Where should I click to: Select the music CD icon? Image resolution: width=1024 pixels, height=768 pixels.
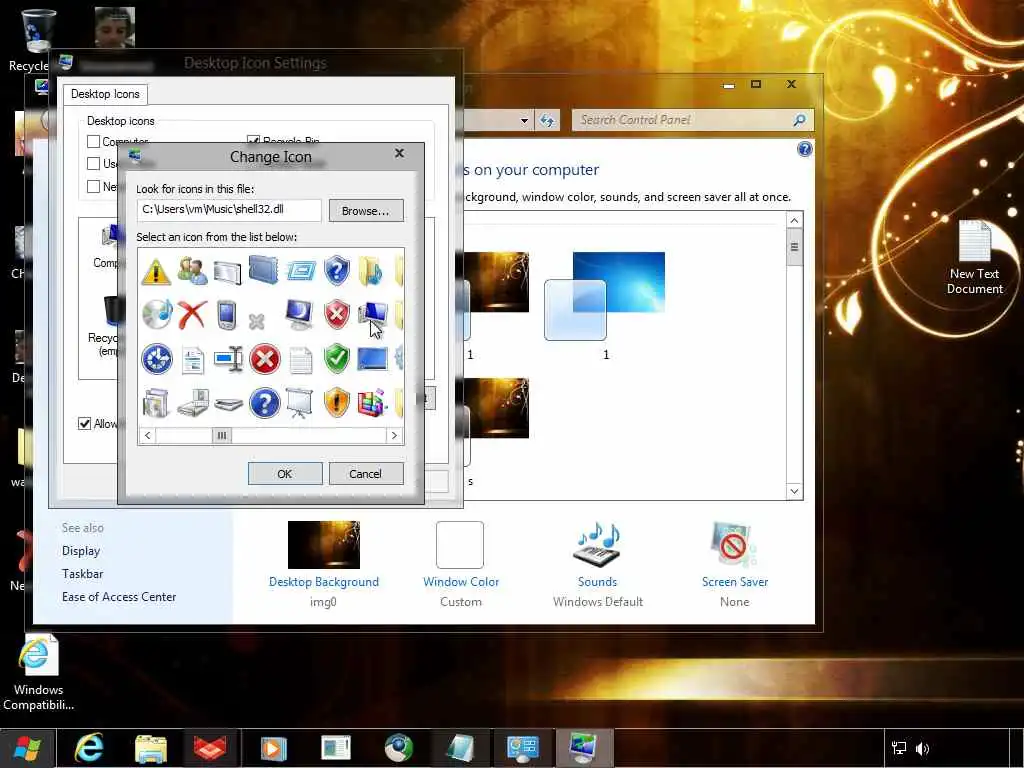(x=157, y=314)
